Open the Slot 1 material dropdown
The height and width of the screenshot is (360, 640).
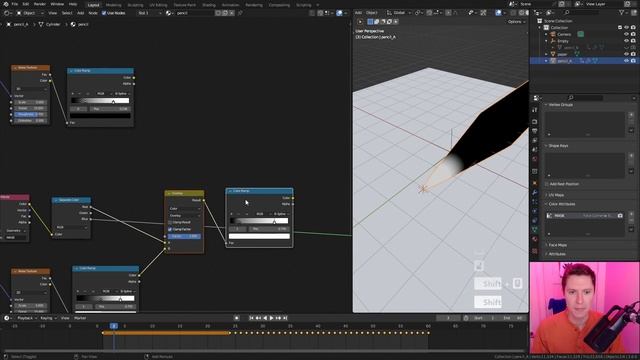(149, 13)
